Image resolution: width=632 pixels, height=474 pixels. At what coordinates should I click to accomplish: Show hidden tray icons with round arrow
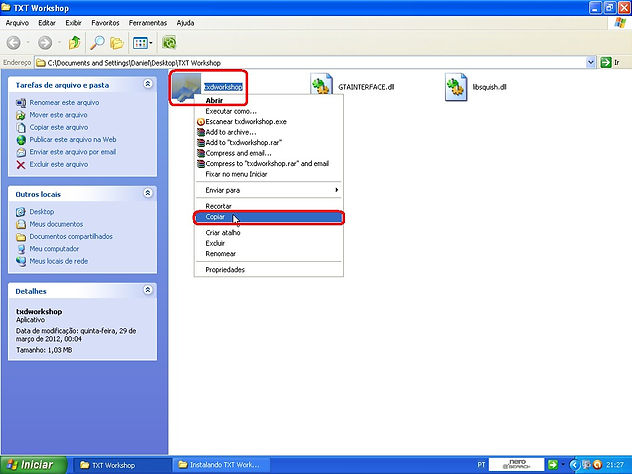574,465
